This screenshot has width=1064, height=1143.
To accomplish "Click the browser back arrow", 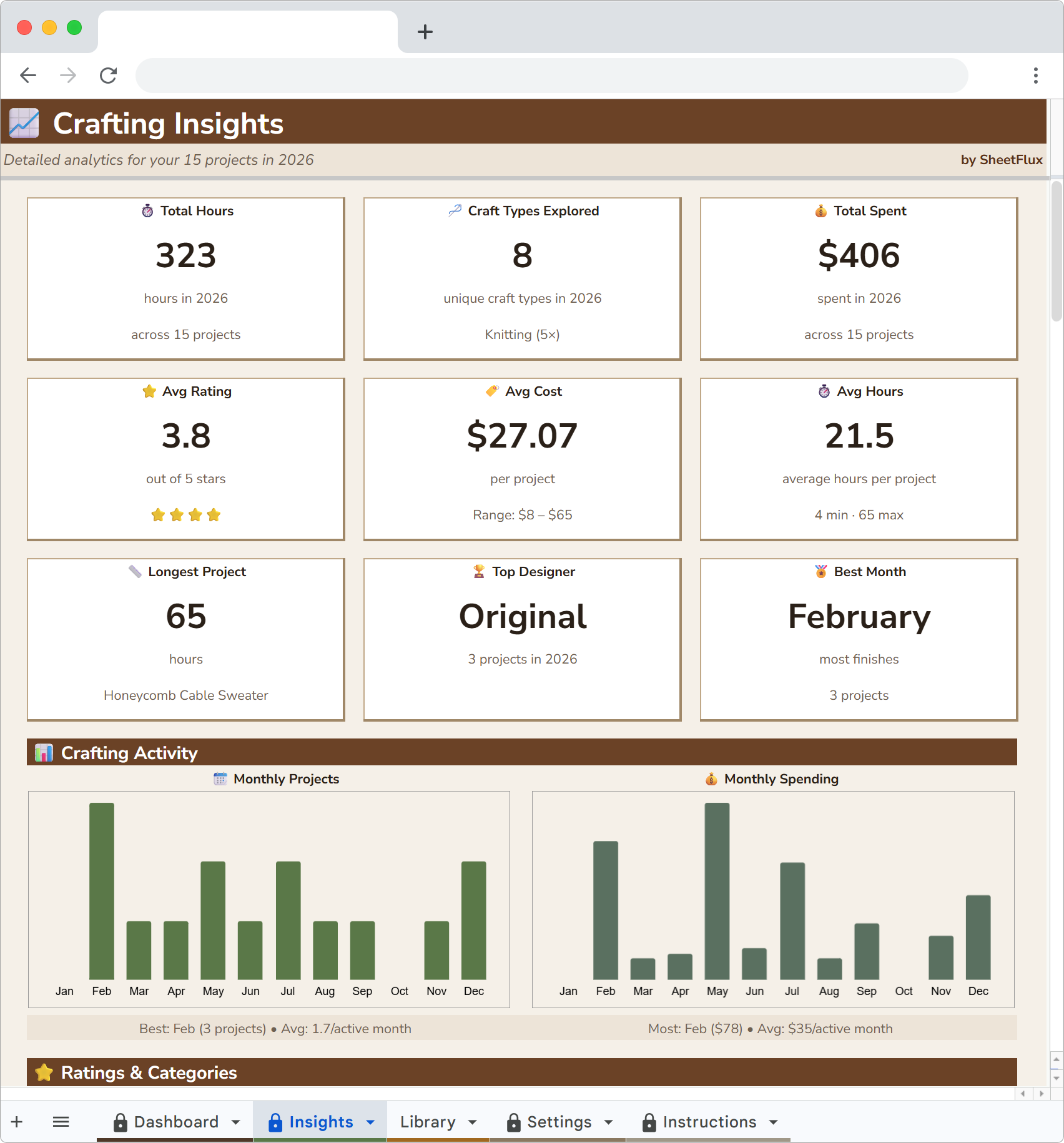I will point(28,75).
